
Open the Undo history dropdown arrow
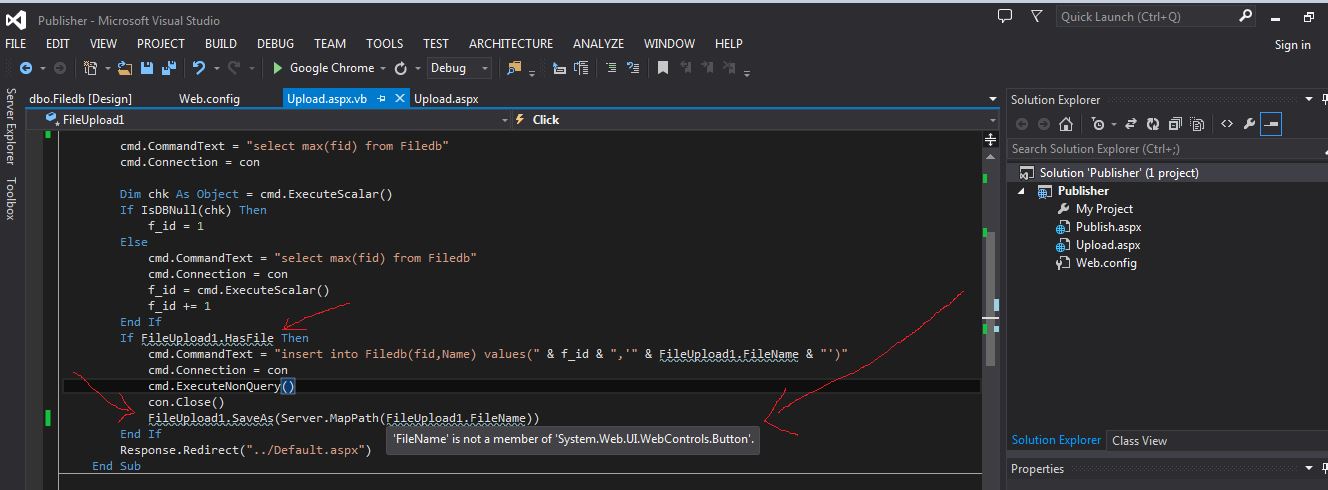coord(215,68)
